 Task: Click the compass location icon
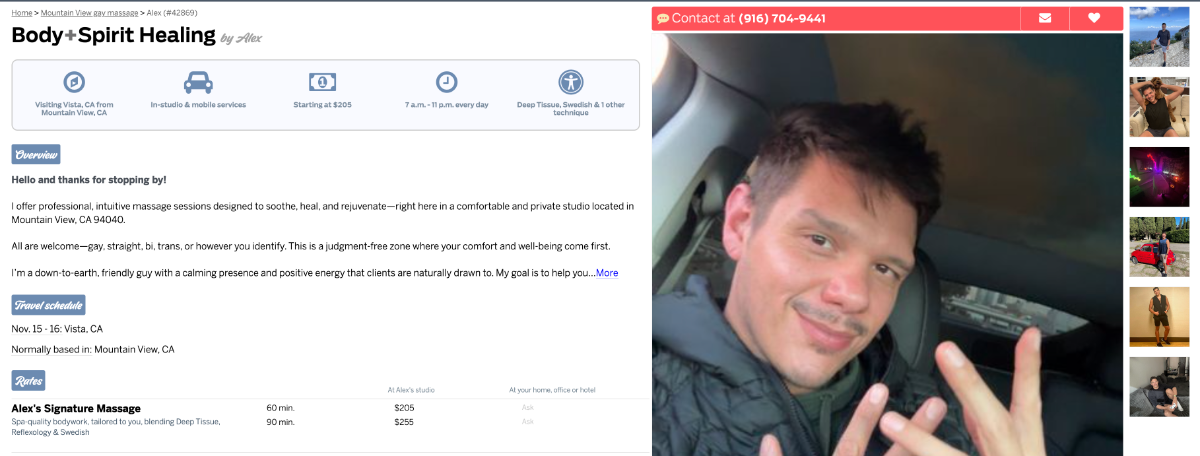74,82
